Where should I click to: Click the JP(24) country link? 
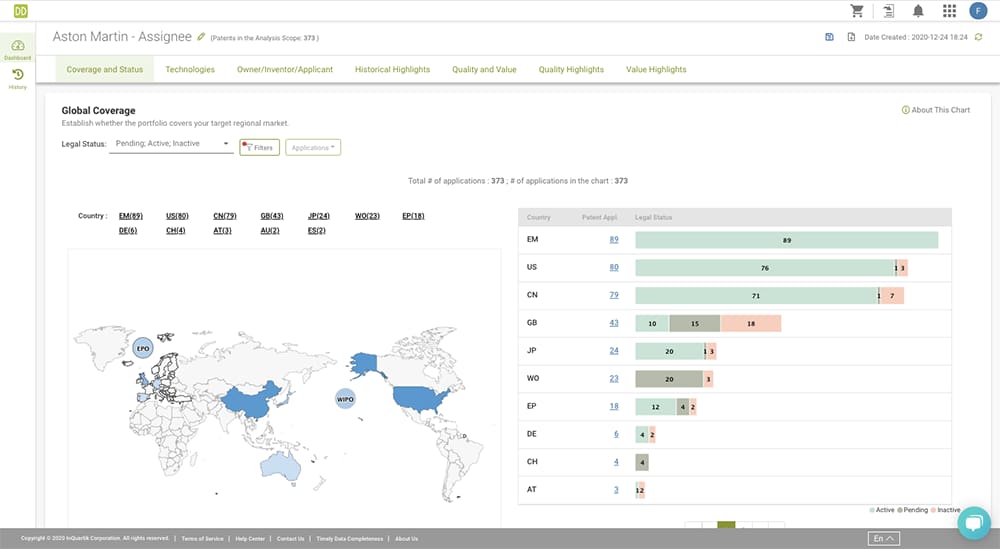tap(319, 216)
